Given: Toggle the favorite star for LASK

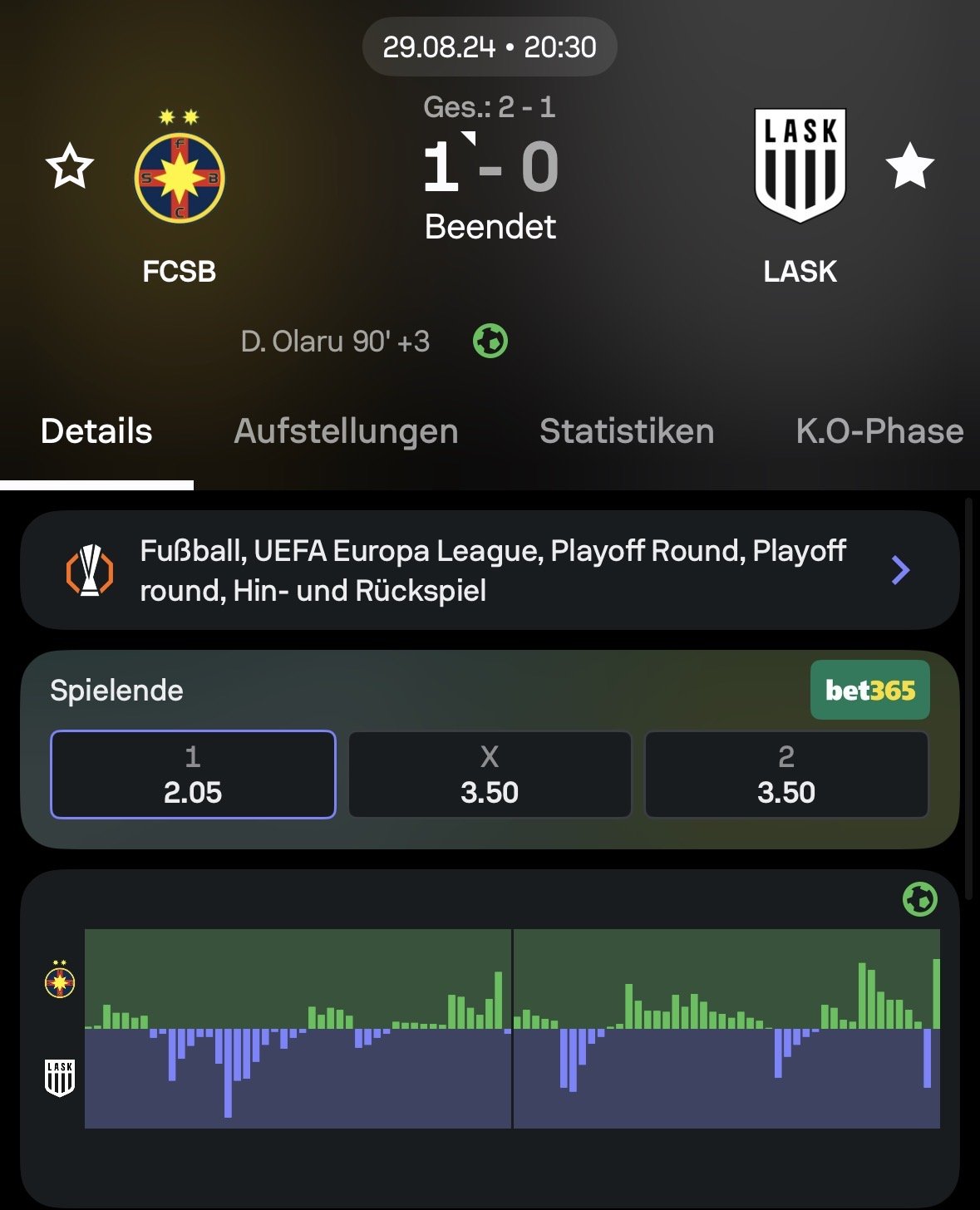Looking at the screenshot, I should [x=910, y=166].
